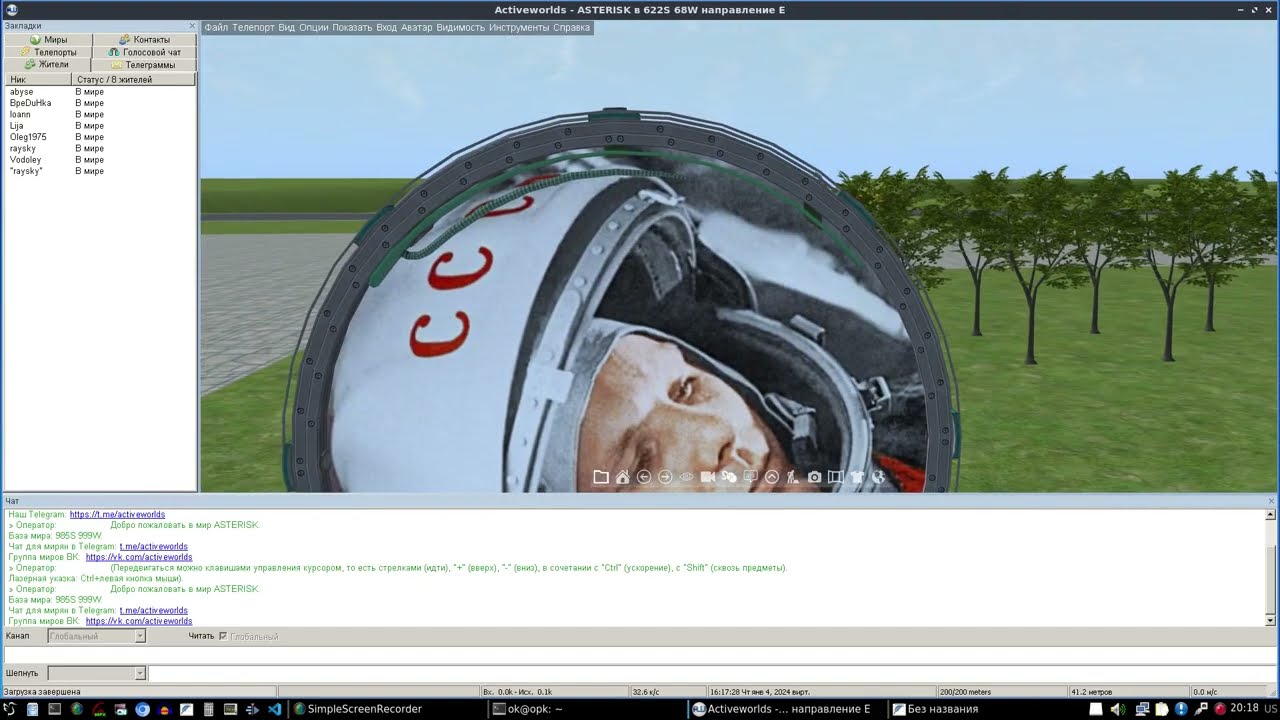Open the Инструменты menu
Image resolution: width=1280 pixels, height=720 pixels.
coord(519,27)
